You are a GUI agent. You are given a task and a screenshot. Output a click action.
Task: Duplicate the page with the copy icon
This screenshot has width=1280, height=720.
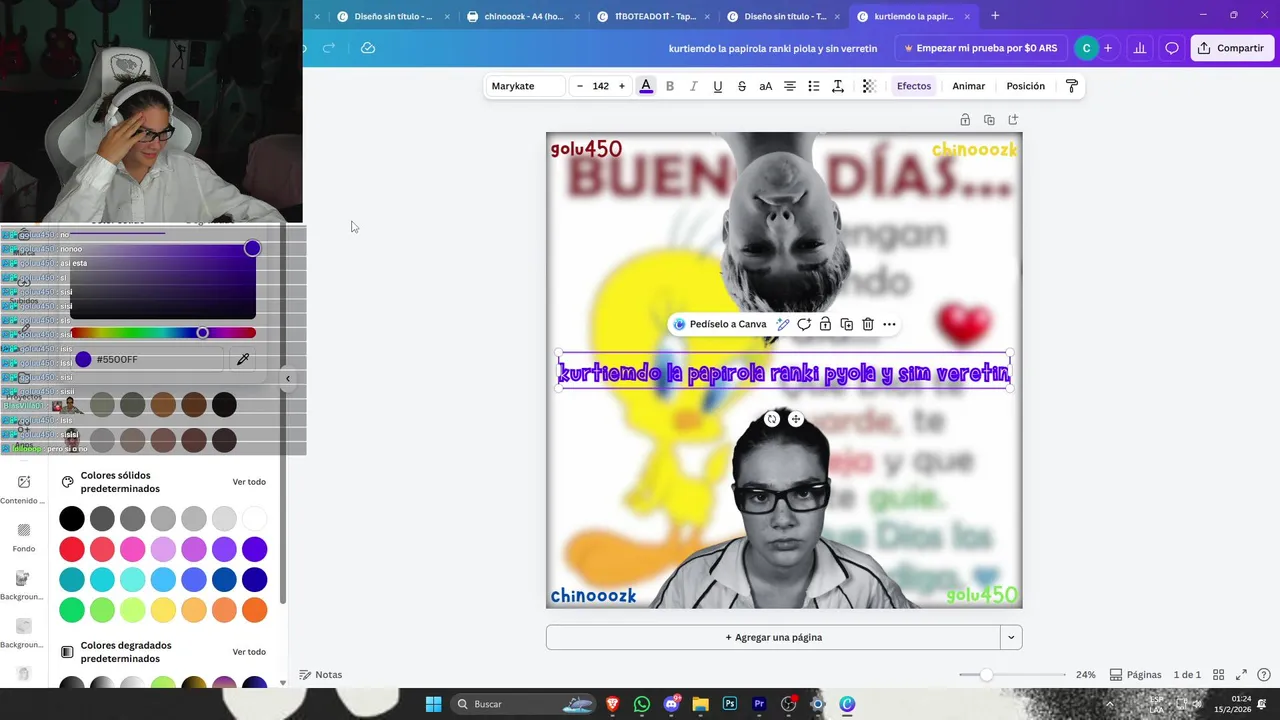(x=989, y=120)
